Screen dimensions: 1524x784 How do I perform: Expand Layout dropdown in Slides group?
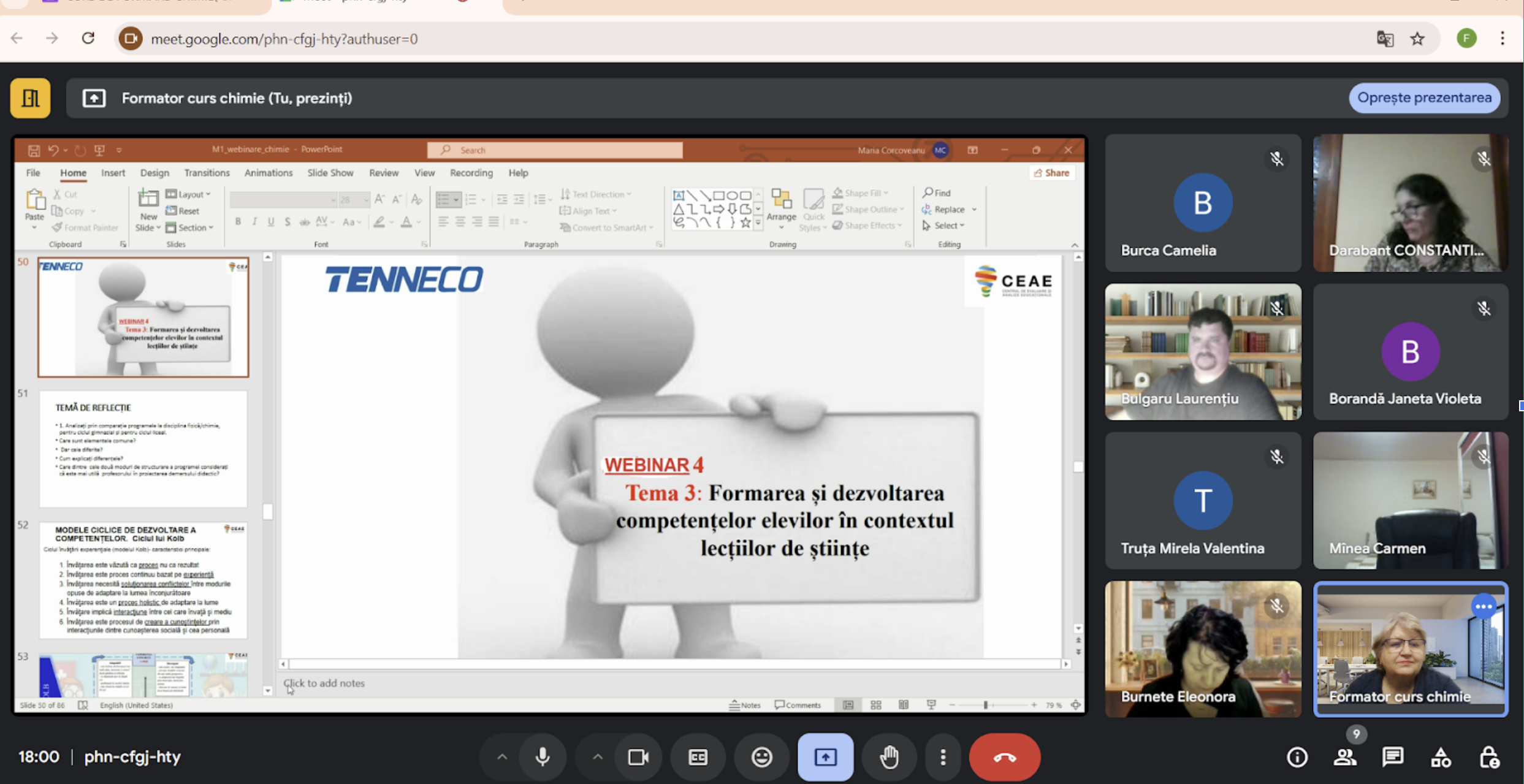(x=188, y=194)
